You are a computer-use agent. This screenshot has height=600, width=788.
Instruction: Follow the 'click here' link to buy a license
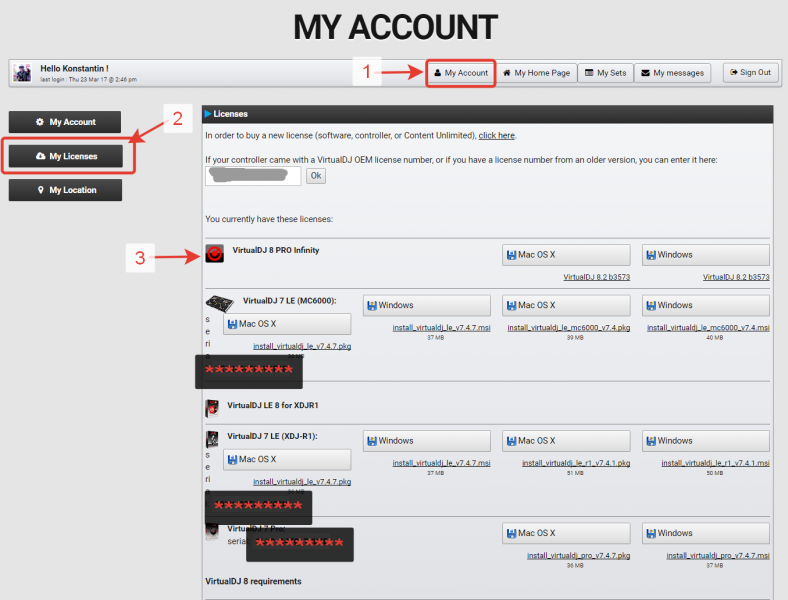tap(497, 135)
